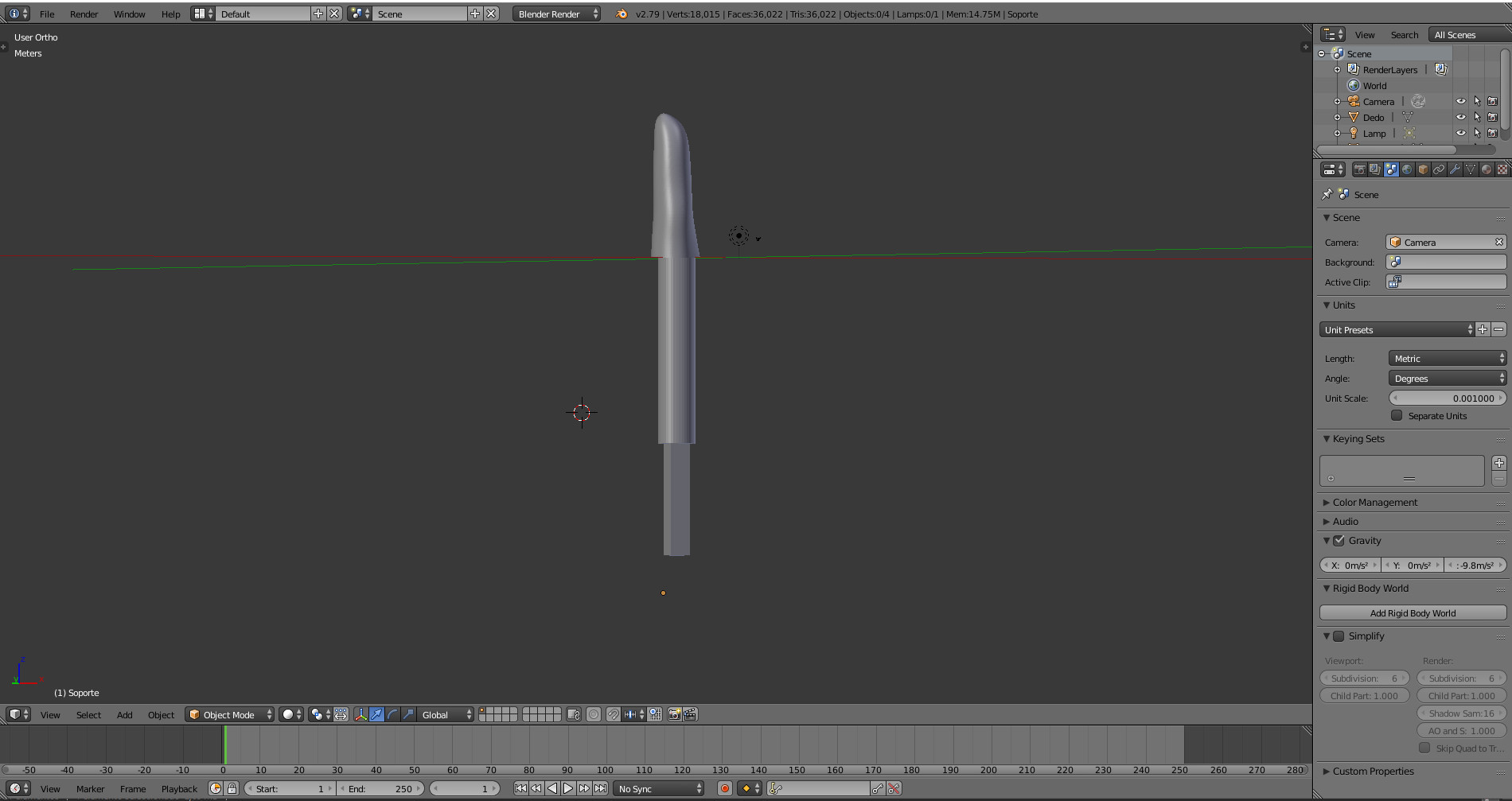The image size is (1512, 801).
Task: Open the Modifiers properties tab wrench icon
Action: (x=1455, y=169)
